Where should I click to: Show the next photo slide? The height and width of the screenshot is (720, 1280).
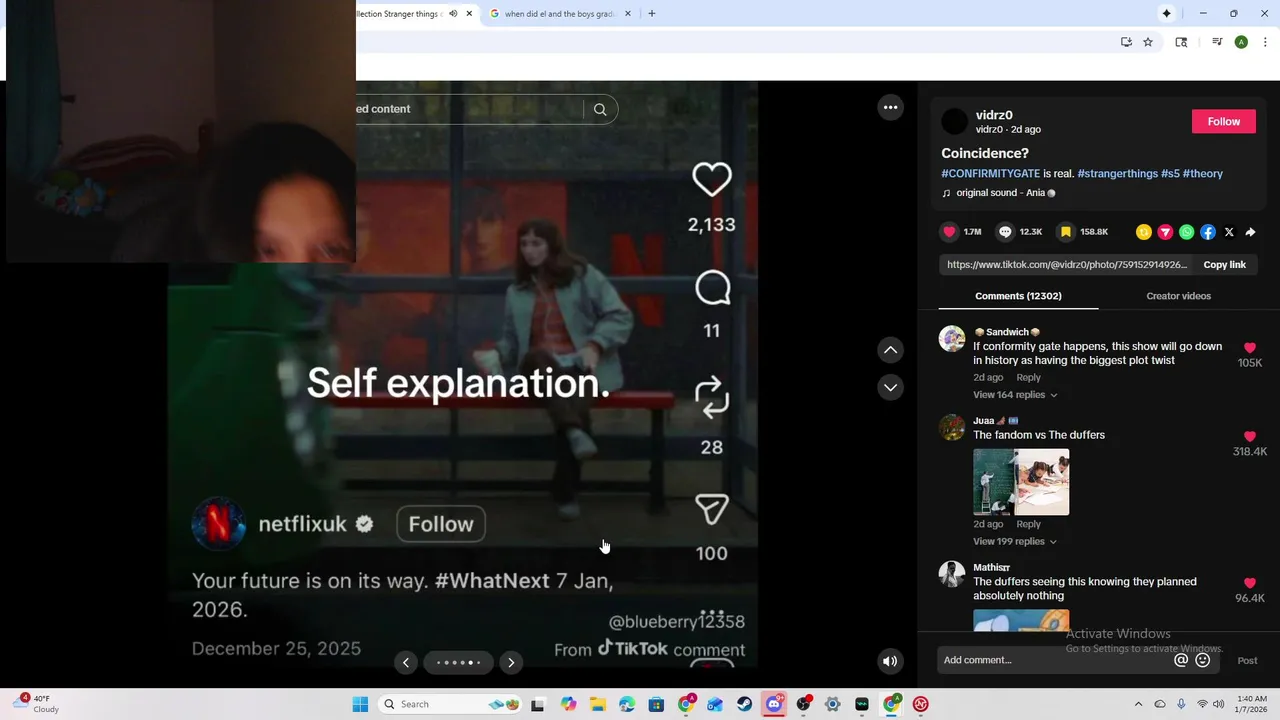coord(511,662)
